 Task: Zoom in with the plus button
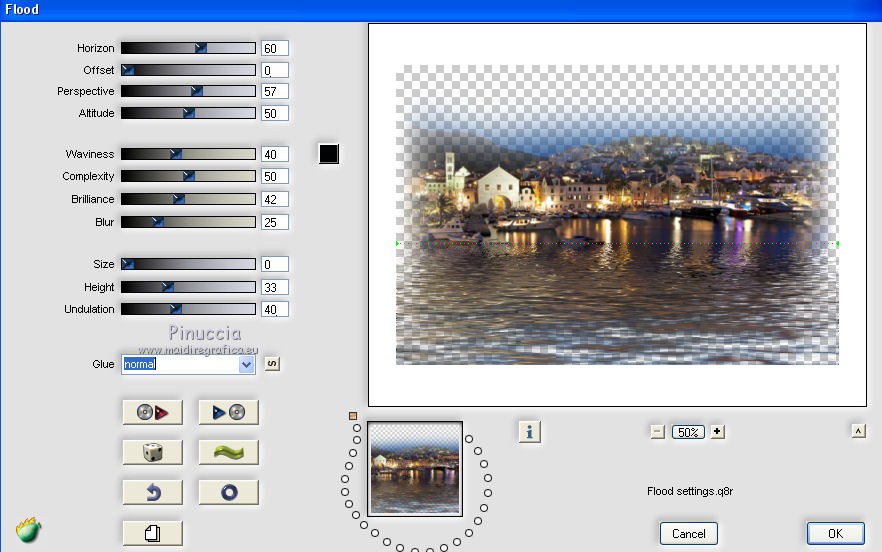[717, 432]
